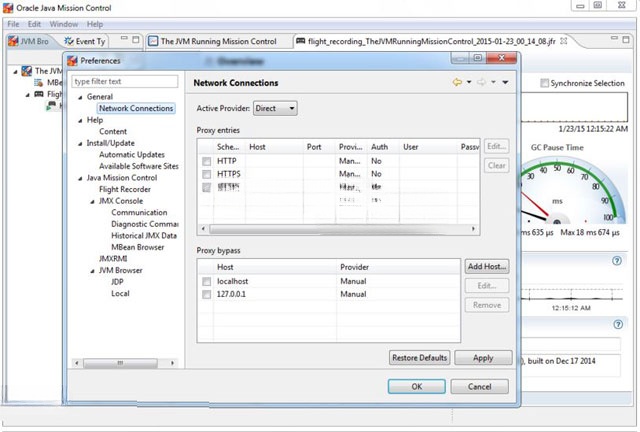Image resolution: width=640 pixels, height=432 pixels.
Task: Select JDP under JVM Browser
Action: [117, 282]
